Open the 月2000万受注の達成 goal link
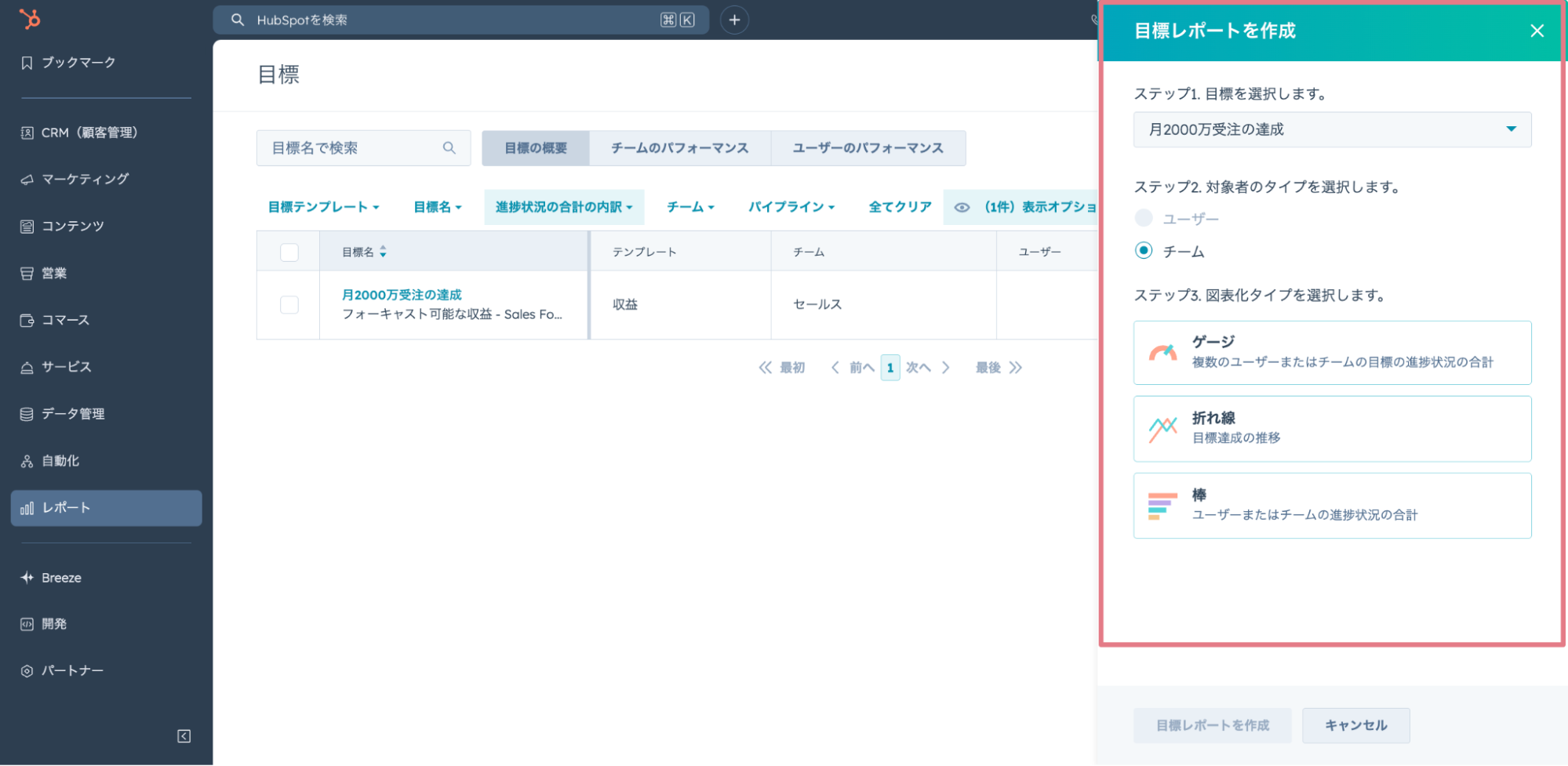This screenshot has width=1568, height=766. [x=402, y=295]
